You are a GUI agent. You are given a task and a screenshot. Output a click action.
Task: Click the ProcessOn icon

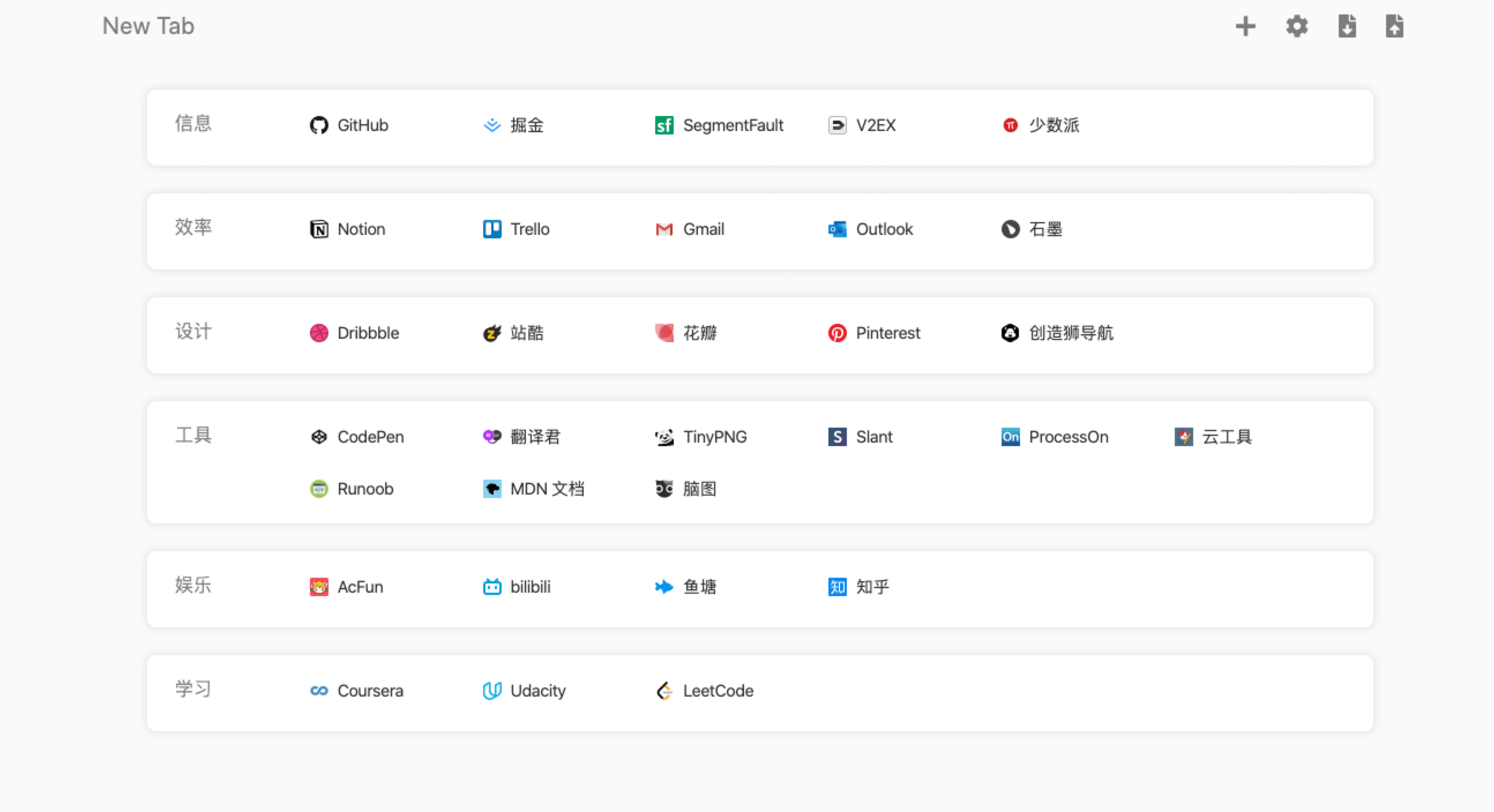[x=1010, y=437]
